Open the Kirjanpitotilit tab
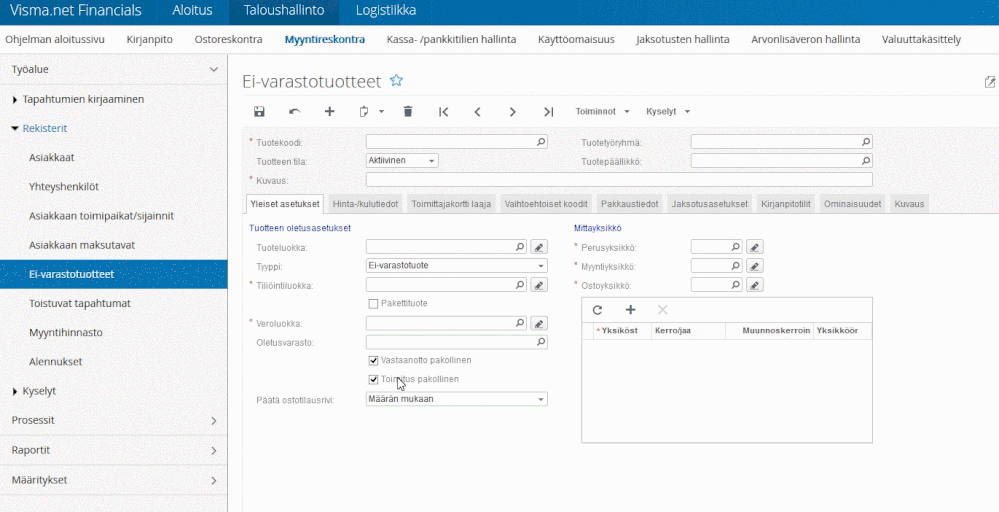This screenshot has height=512, width=999. [788, 204]
